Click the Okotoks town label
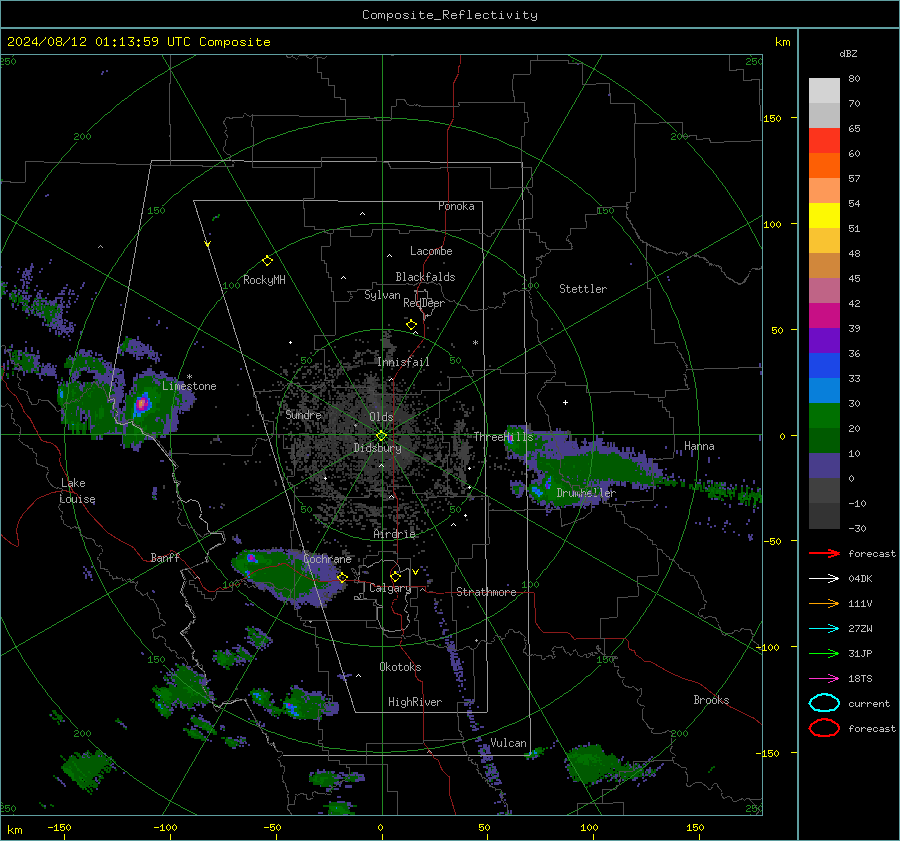 tap(400, 667)
